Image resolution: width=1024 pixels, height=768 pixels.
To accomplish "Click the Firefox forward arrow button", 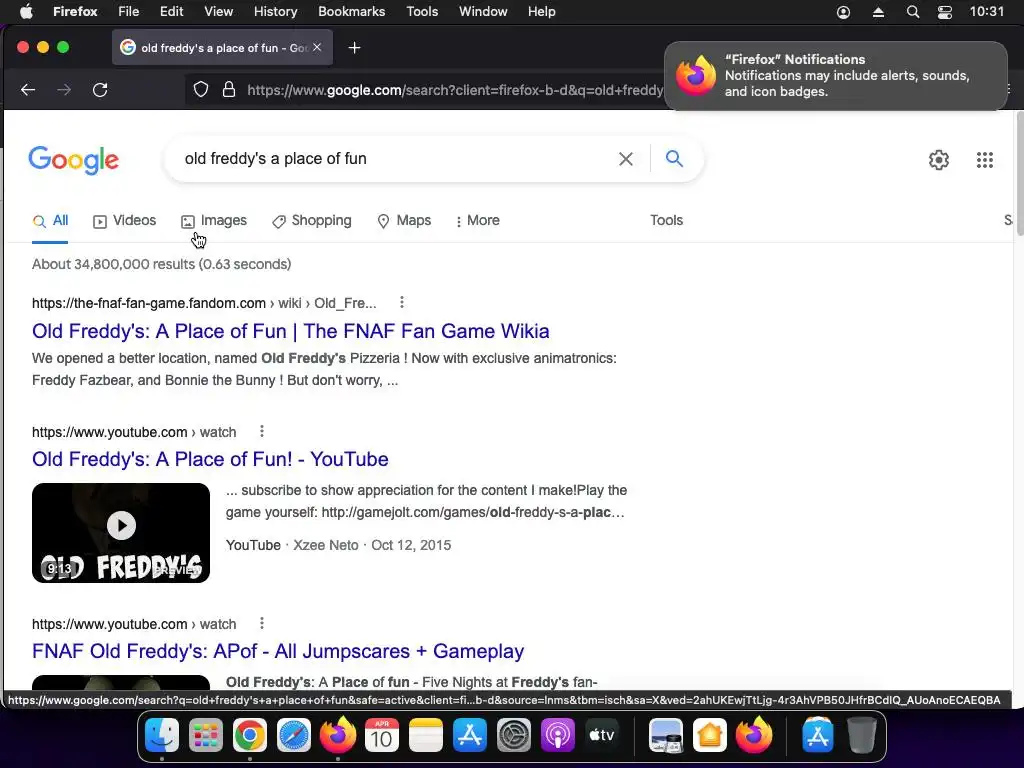I will [x=64, y=89].
